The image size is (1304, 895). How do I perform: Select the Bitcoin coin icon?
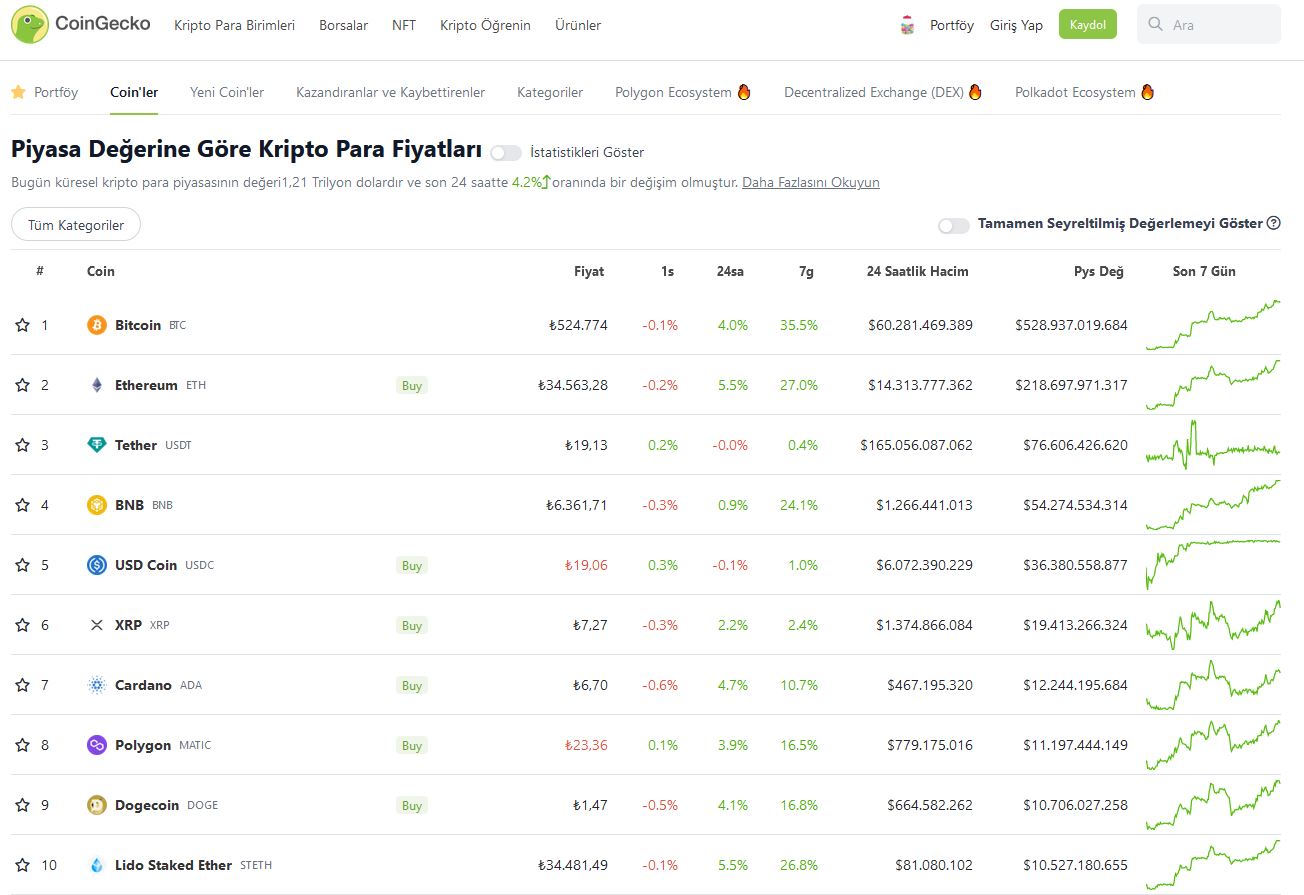(x=95, y=325)
